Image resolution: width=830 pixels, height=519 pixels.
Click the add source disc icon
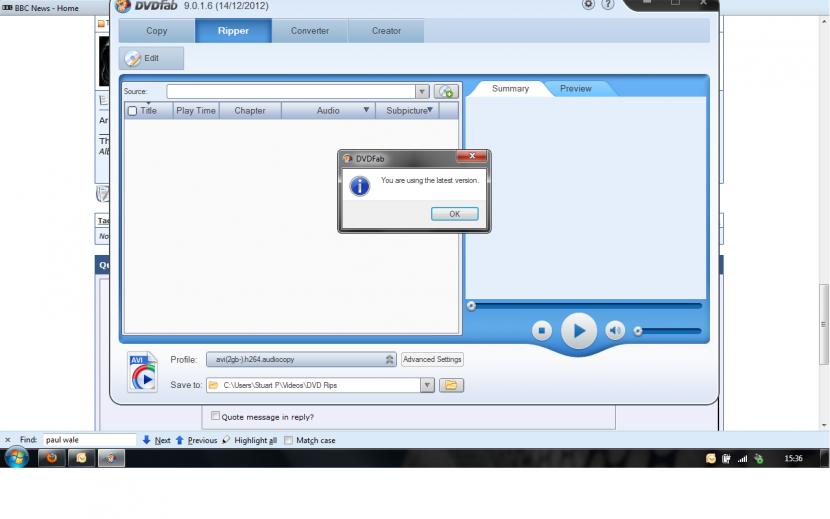click(447, 91)
